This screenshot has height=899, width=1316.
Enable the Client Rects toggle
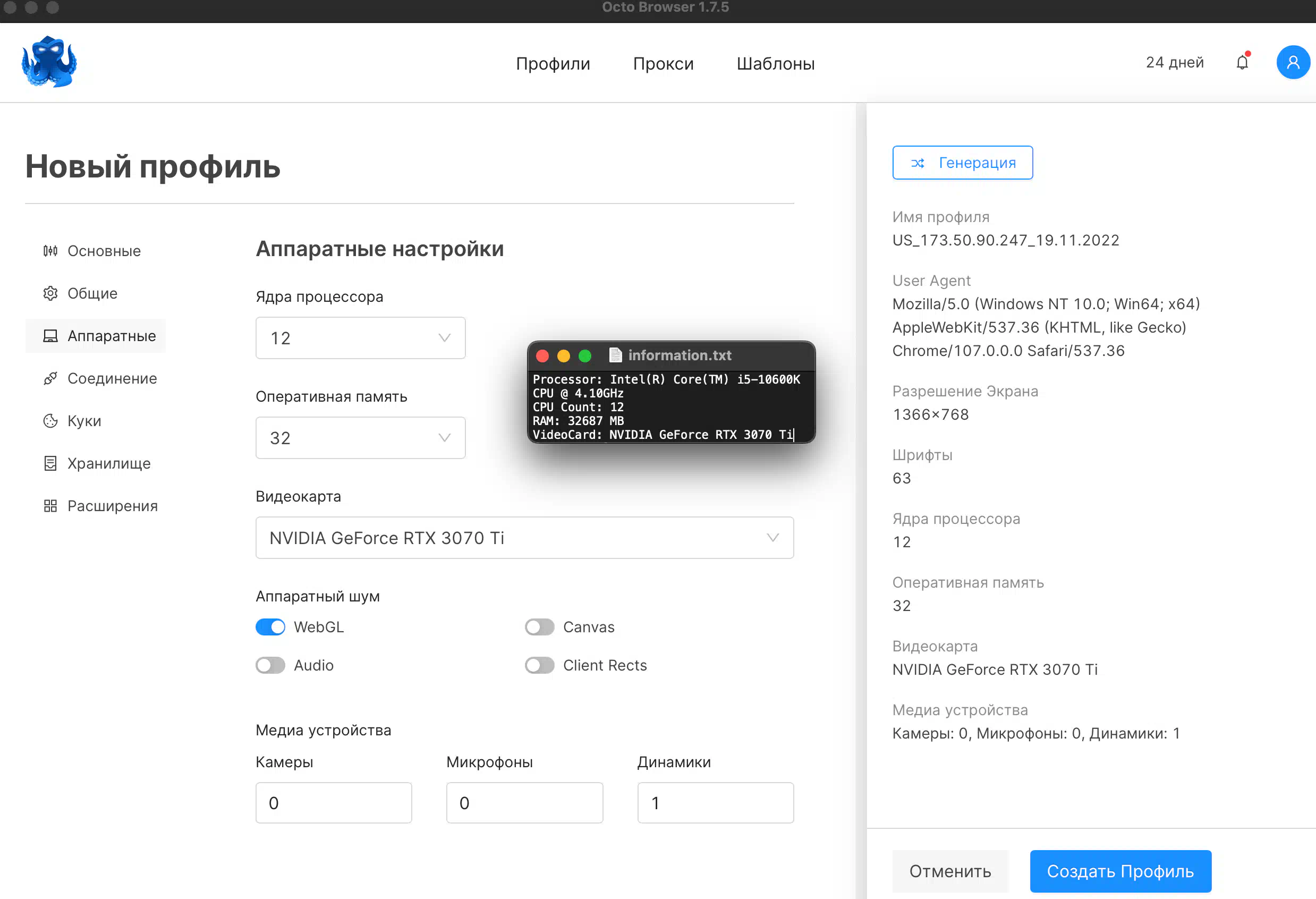point(539,665)
